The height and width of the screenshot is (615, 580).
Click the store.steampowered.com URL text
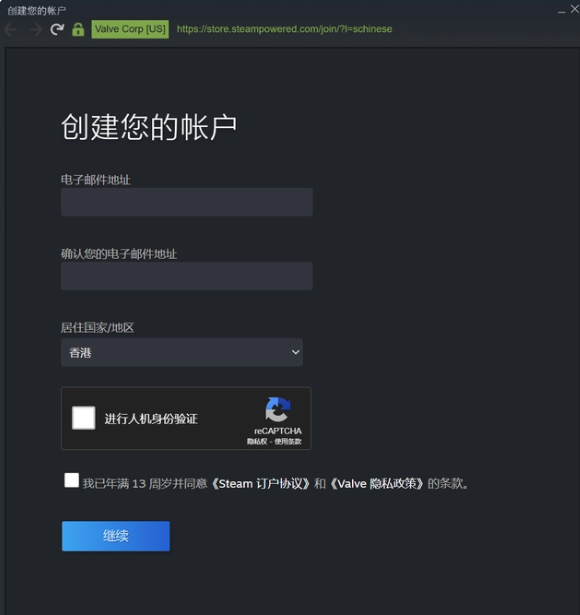284,29
